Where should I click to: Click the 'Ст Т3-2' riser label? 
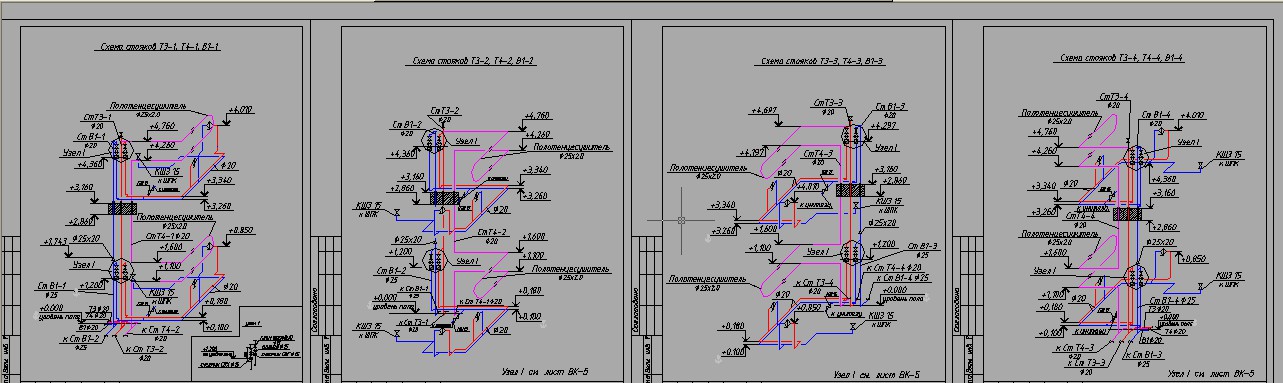445,110
